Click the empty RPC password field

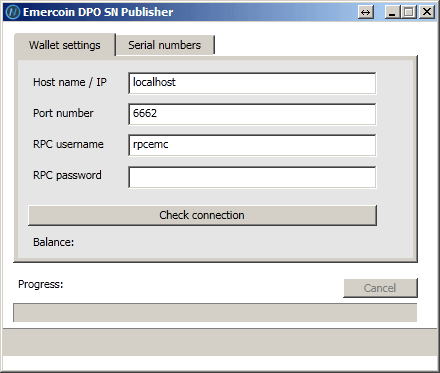pyautogui.click(x=252, y=177)
